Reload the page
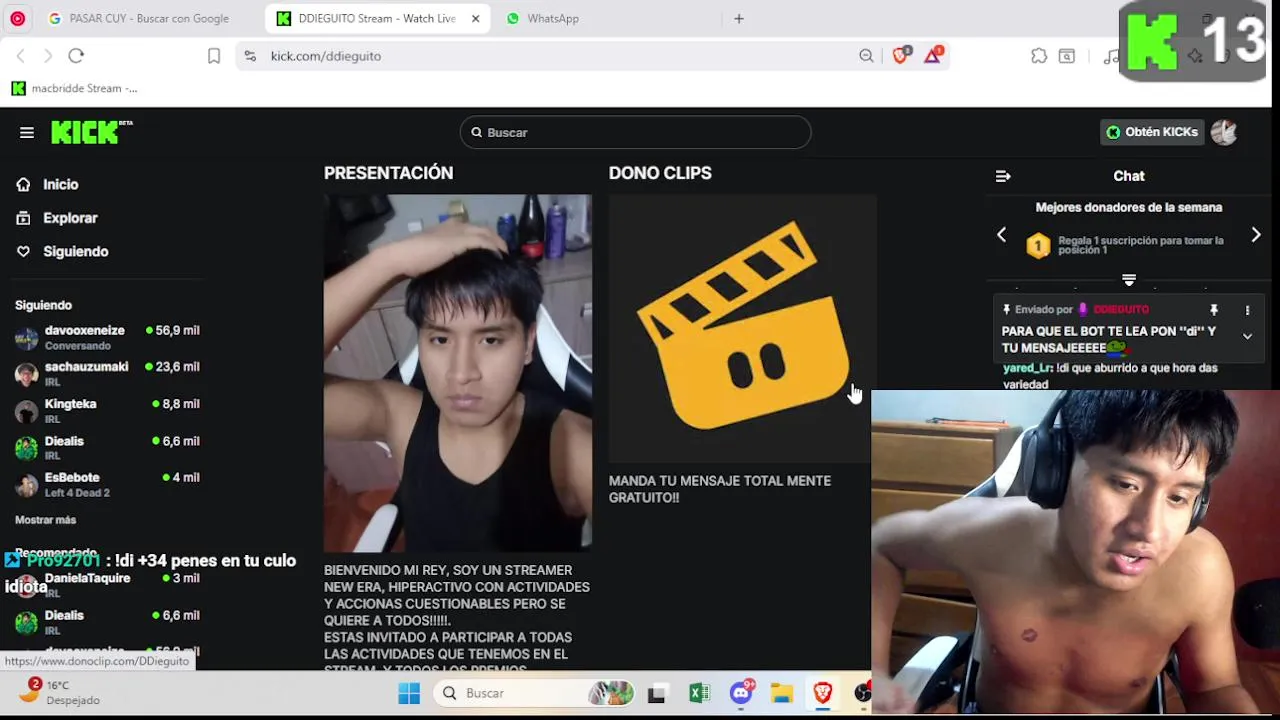This screenshot has height=720, width=1280. (76, 56)
